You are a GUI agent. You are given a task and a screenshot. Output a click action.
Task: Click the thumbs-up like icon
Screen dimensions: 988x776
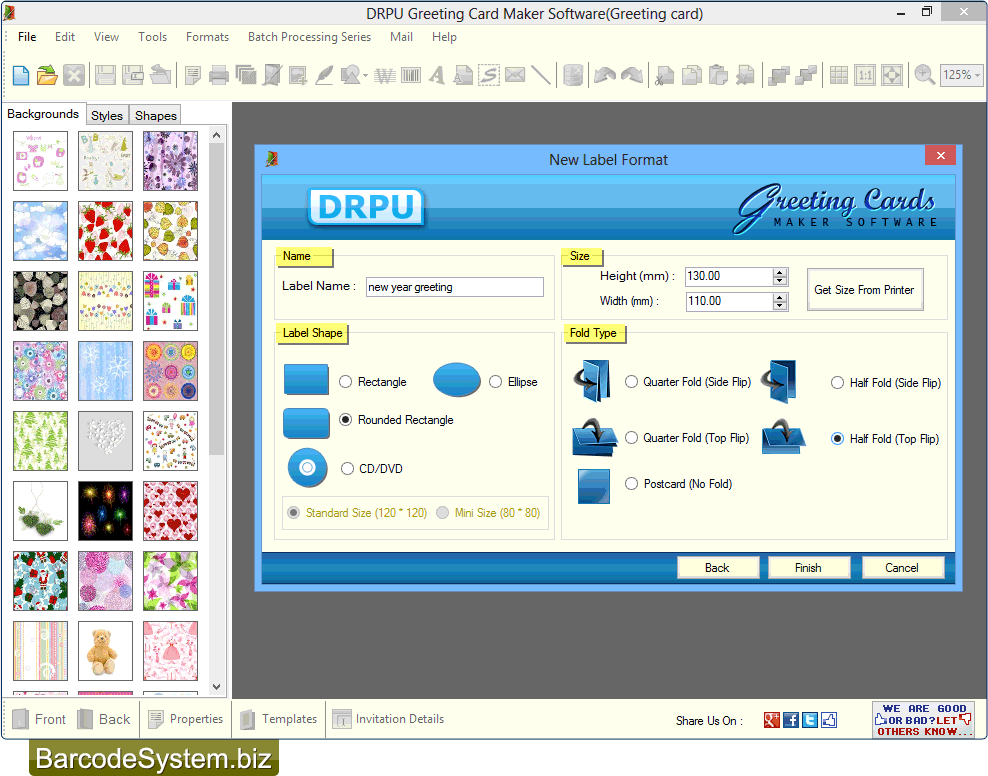click(x=829, y=720)
